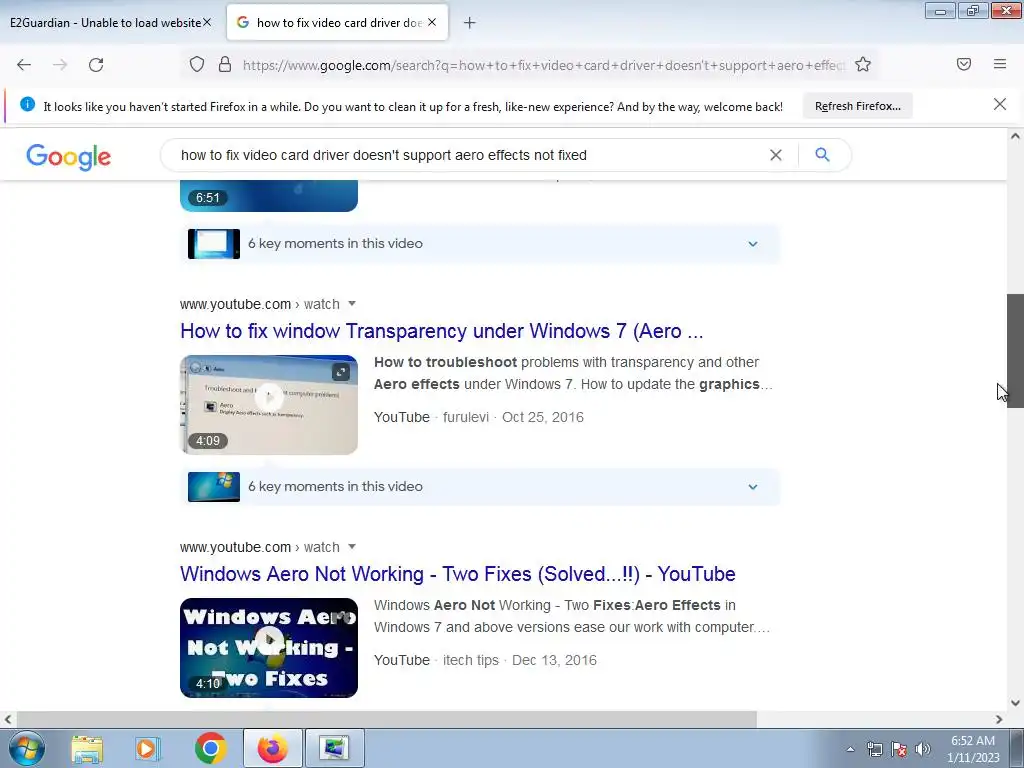Click 'furulevi' channel name text
The image size is (1024, 768).
pyautogui.click(x=466, y=417)
